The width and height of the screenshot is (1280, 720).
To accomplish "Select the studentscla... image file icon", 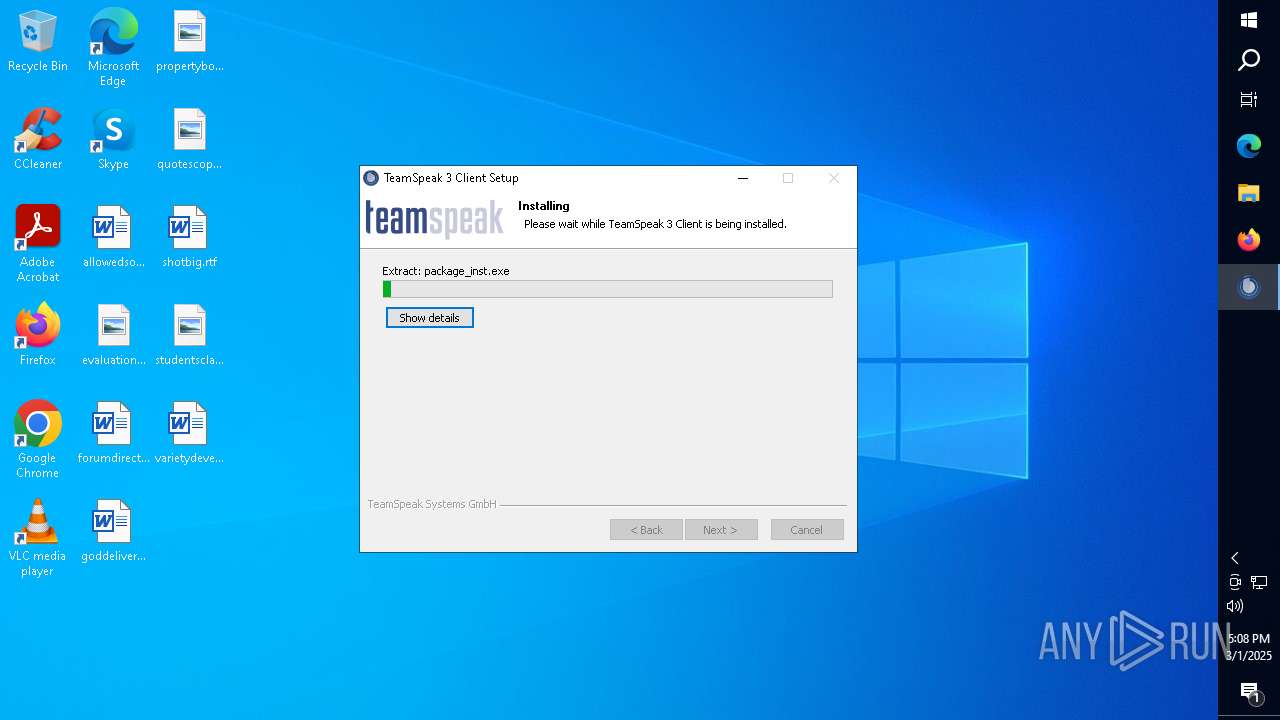I will coord(189,336).
